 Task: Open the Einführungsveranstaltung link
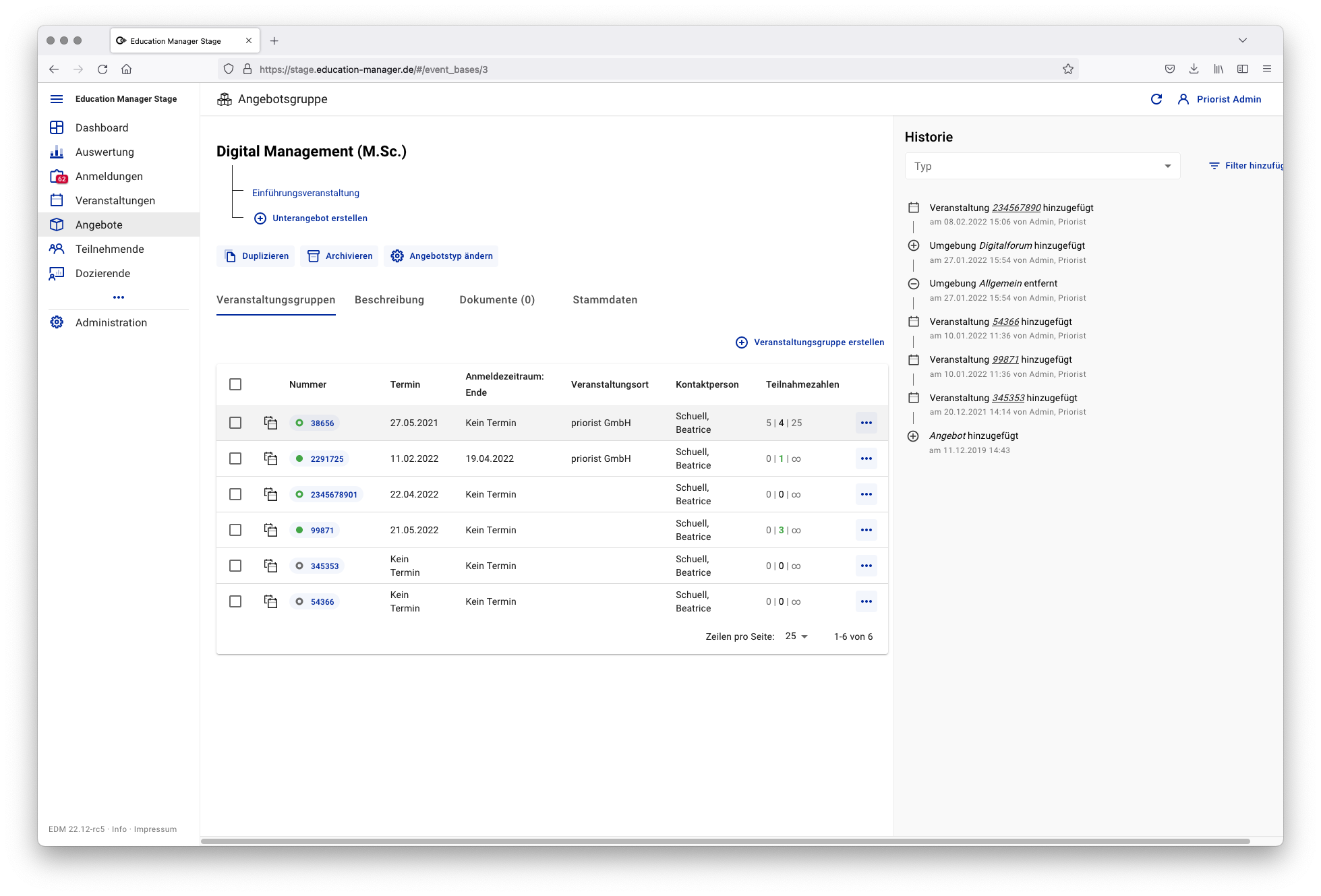tap(305, 193)
